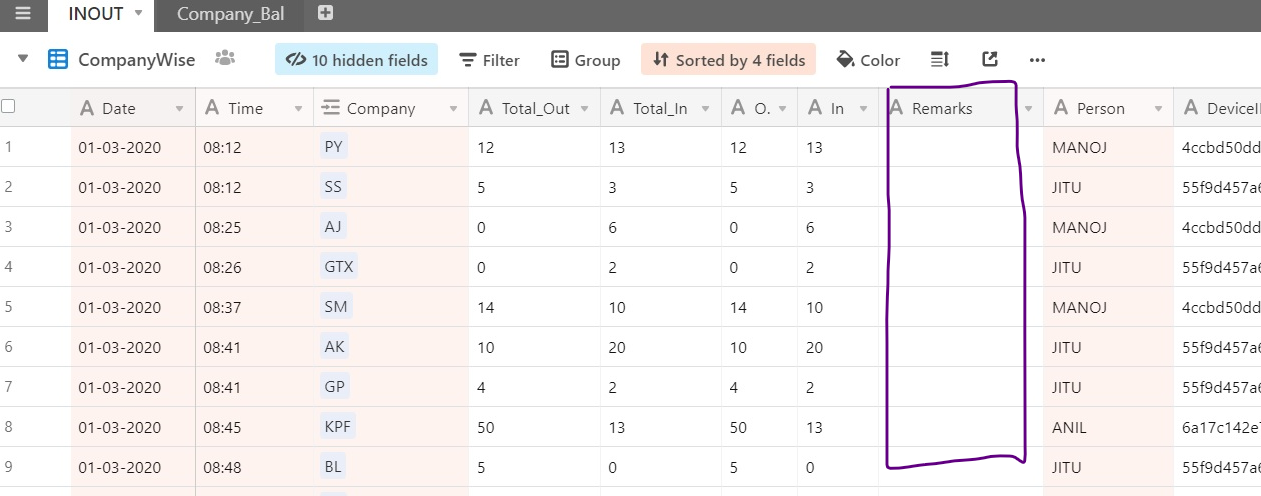Select the GP company cell
Viewport: 1261px width, 496px height.
(392, 387)
